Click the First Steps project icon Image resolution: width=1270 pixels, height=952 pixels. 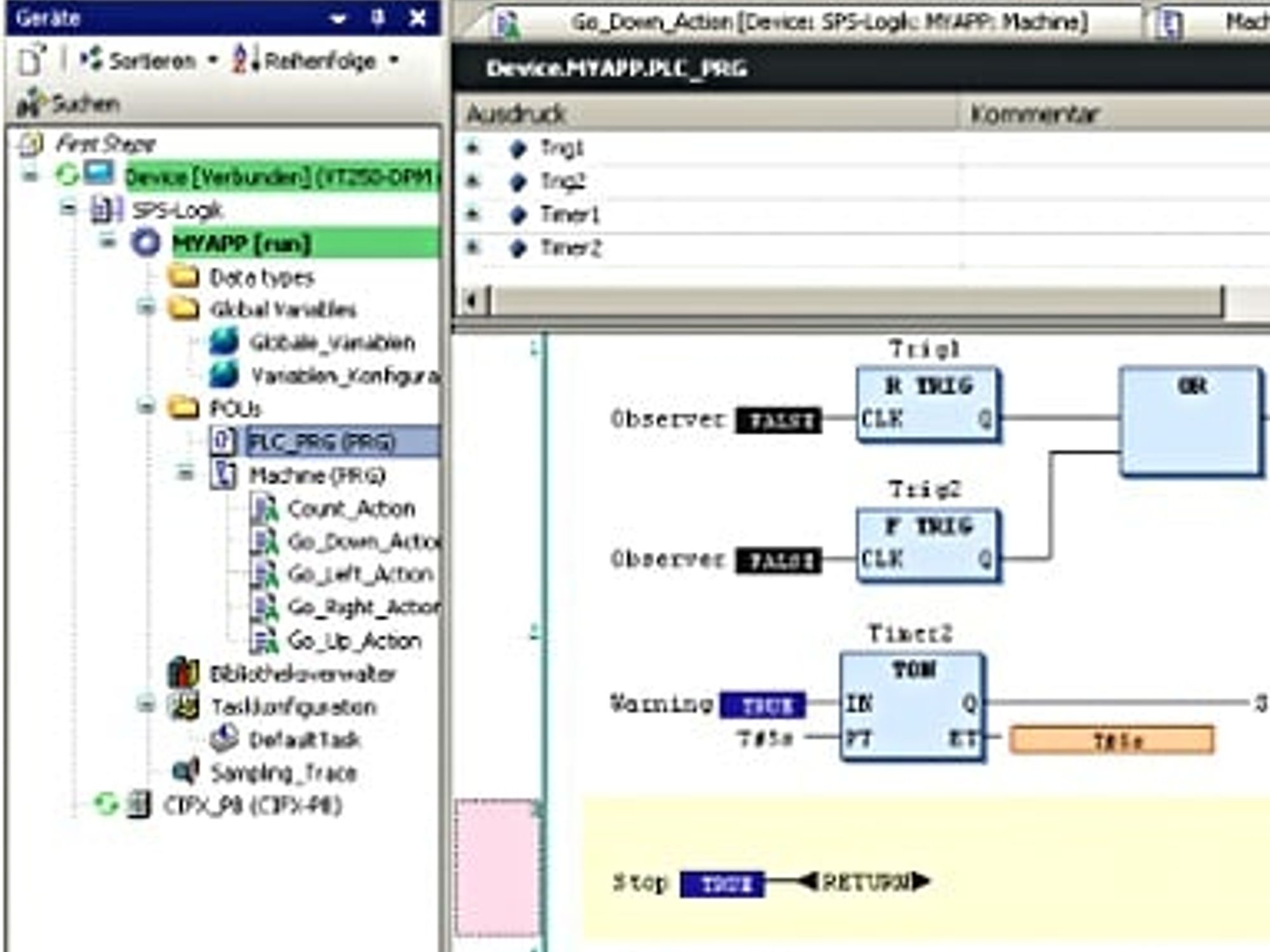[30, 144]
